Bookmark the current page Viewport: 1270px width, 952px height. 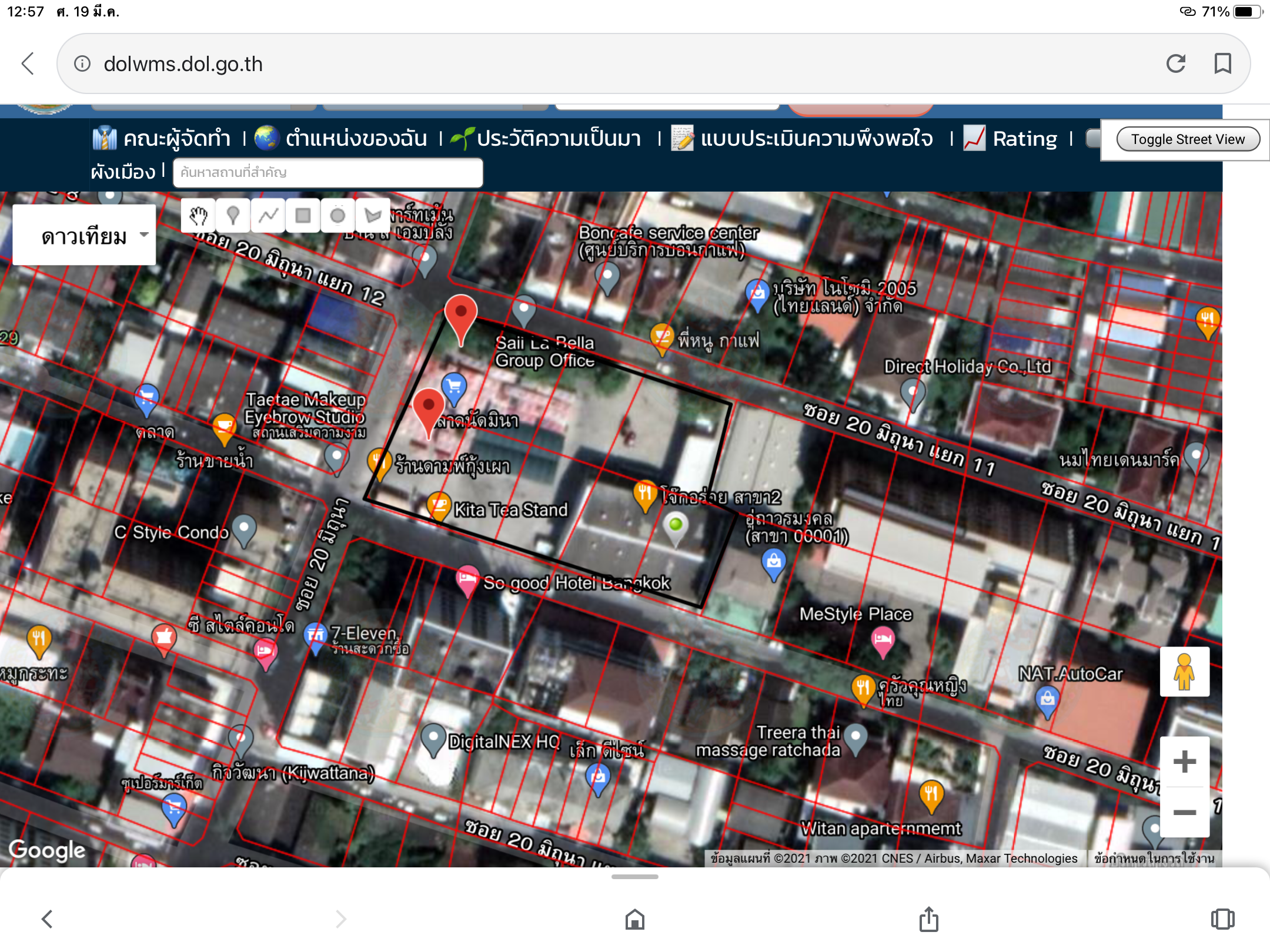(1223, 63)
